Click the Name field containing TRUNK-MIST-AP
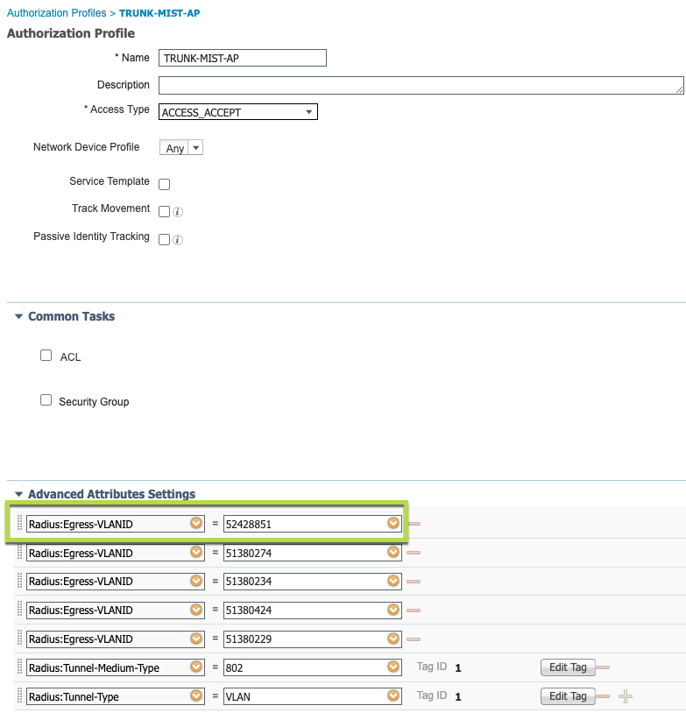 [242, 58]
